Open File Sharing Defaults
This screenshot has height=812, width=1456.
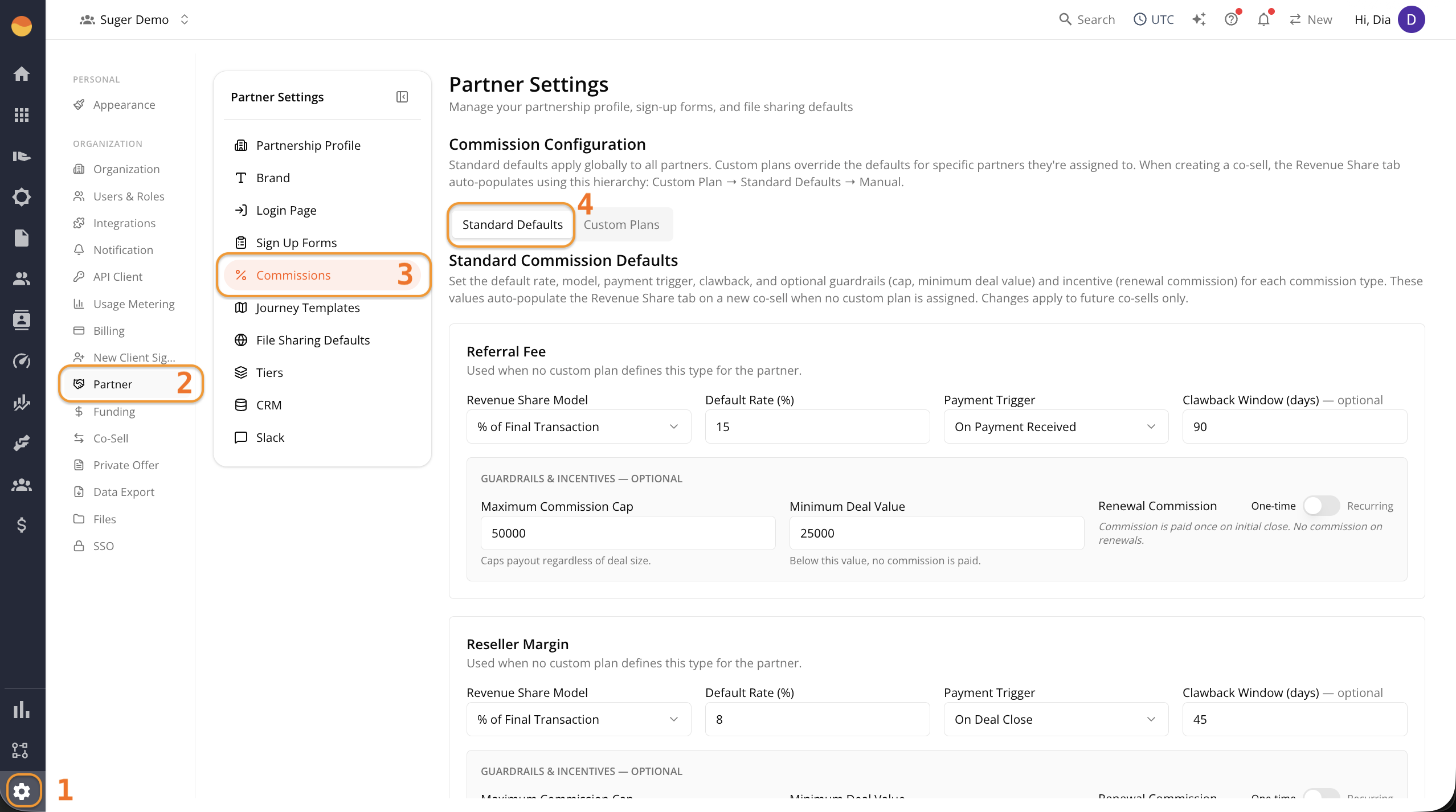click(x=322, y=340)
